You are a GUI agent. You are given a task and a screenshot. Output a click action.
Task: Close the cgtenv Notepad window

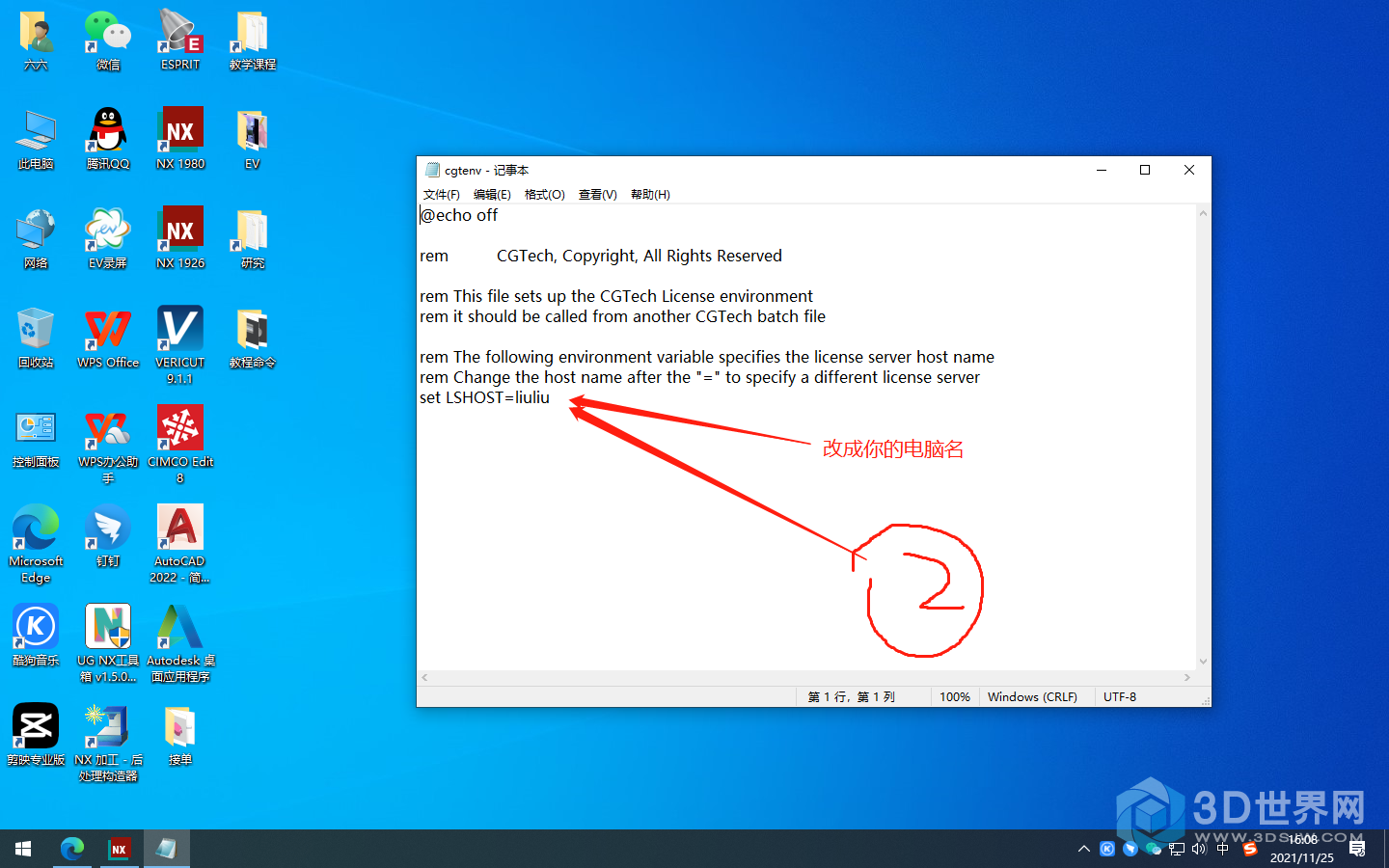point(1189,170)
